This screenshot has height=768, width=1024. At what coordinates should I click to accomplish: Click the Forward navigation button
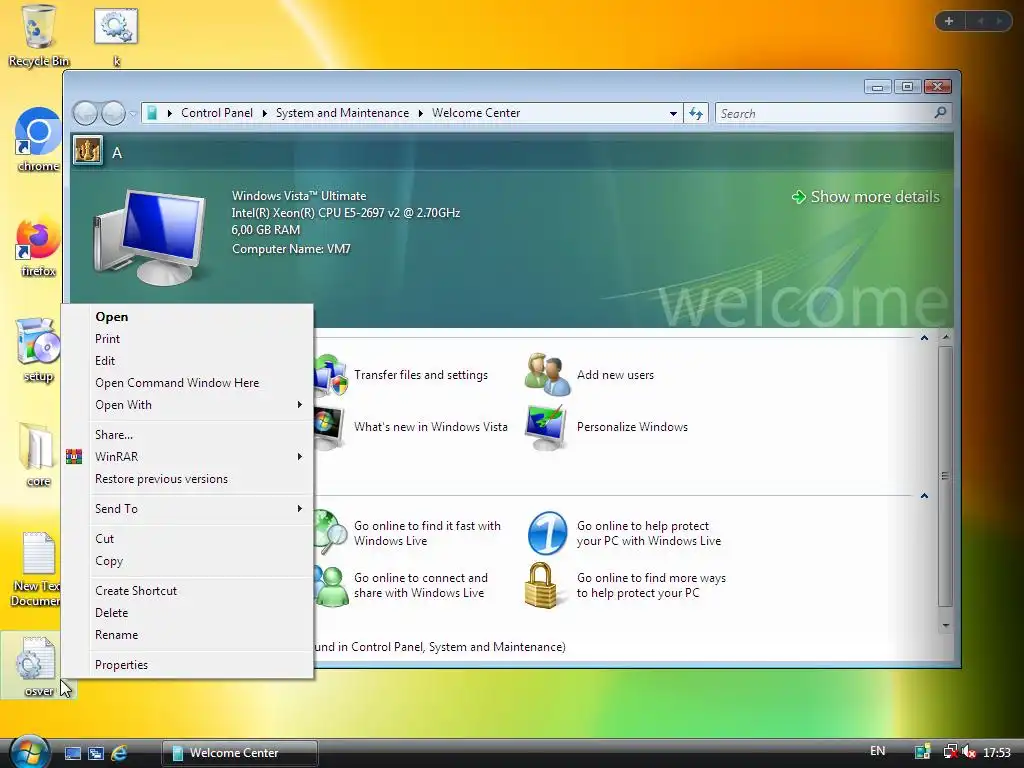113,113
